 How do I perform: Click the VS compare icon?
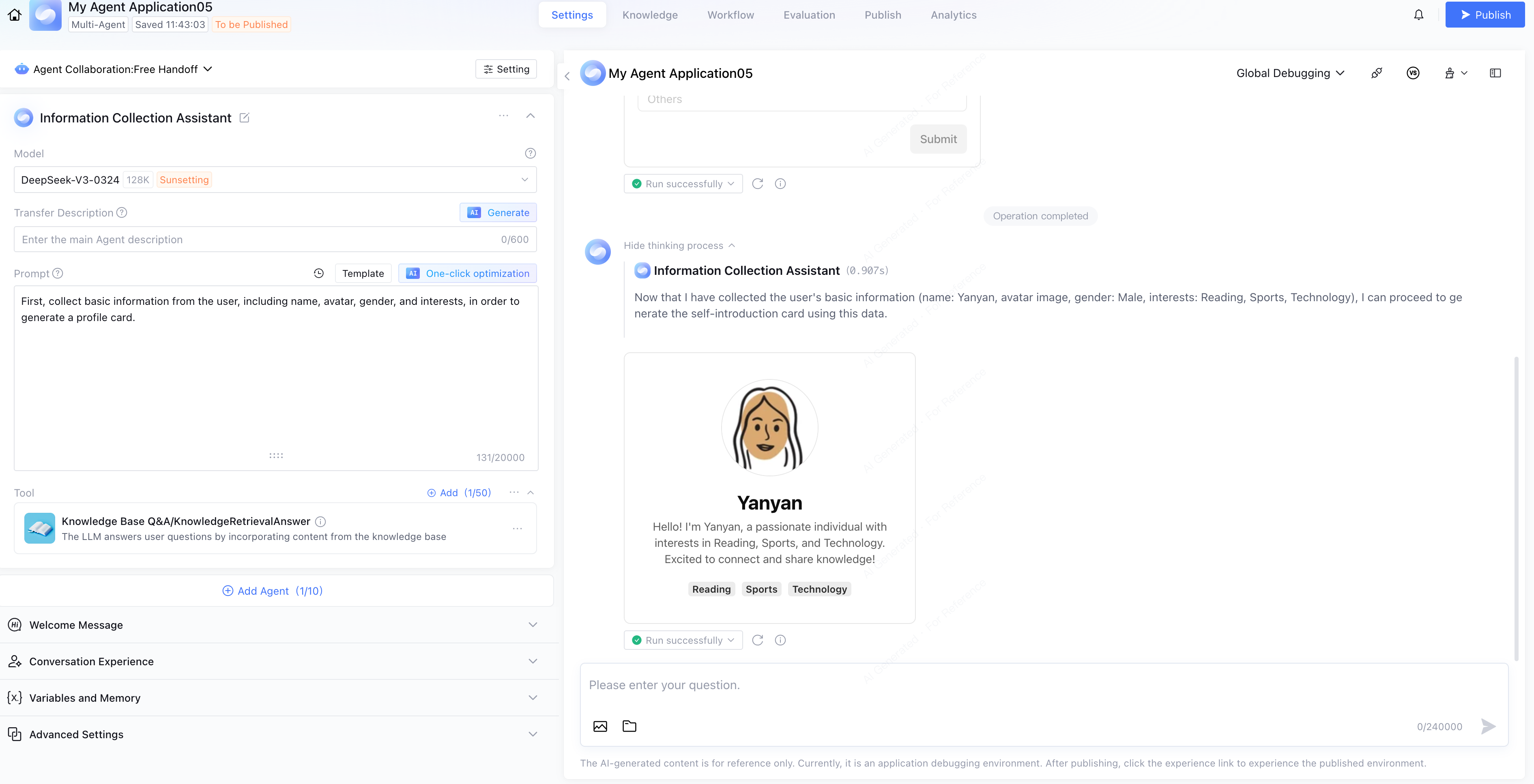(x=1412, y=73)
